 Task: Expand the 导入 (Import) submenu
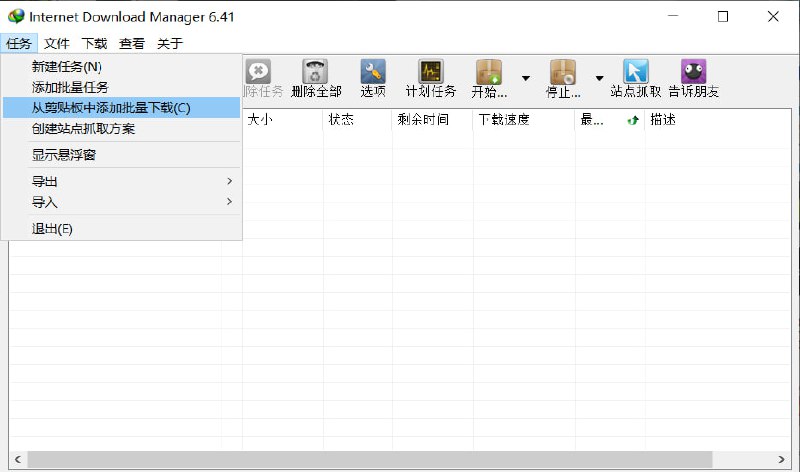point(121,202)
